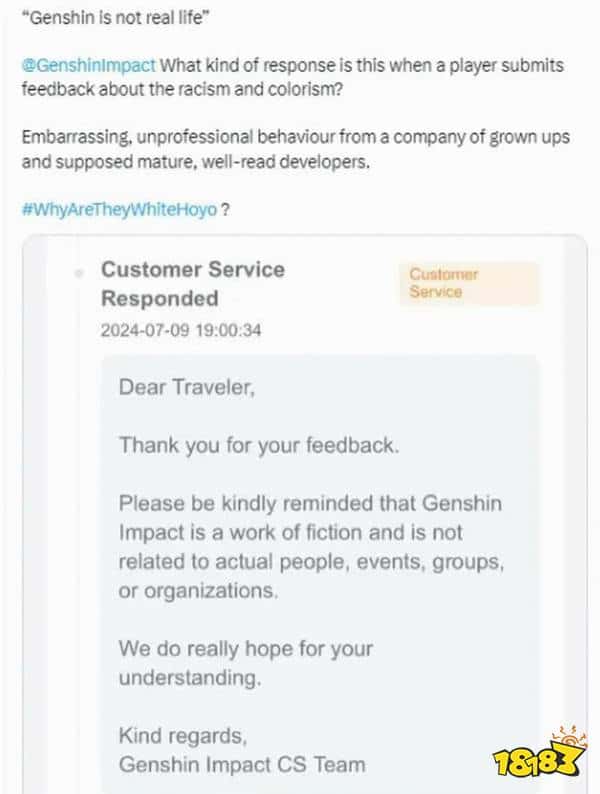Click the "Thank you for your feedback." line

coord(259,445)
